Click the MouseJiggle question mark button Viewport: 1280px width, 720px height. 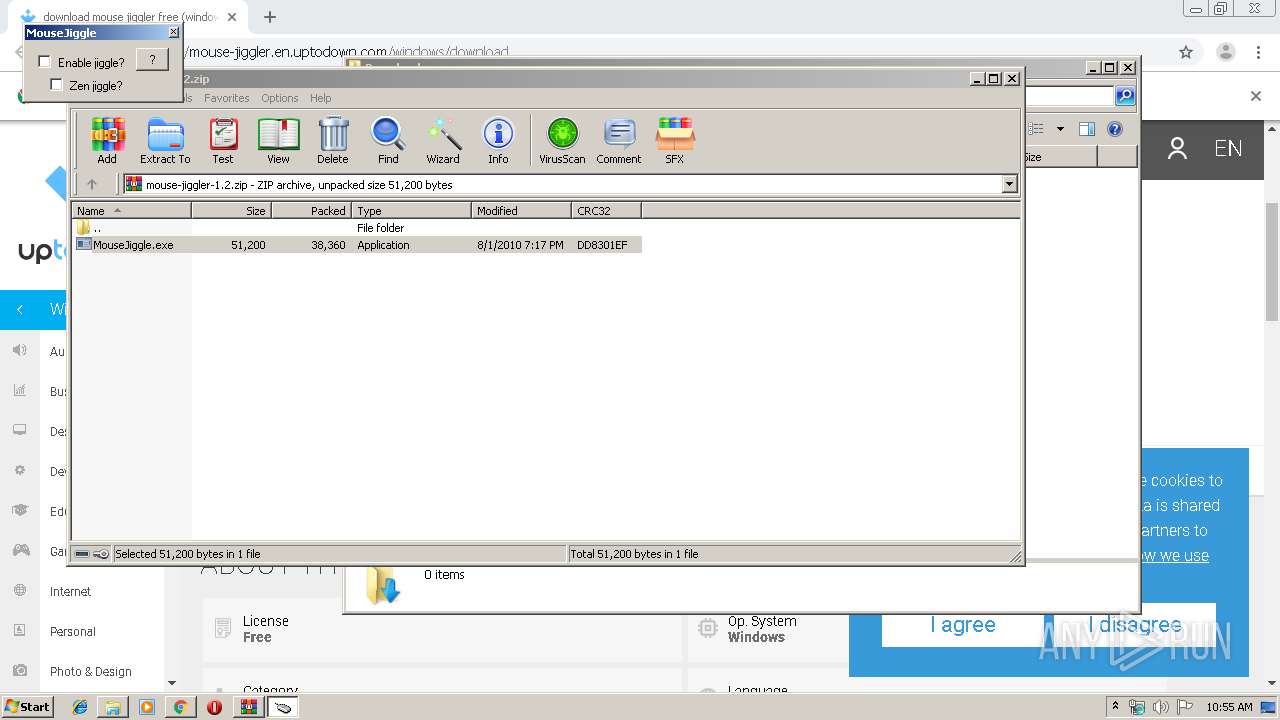(x=152, y=60)
